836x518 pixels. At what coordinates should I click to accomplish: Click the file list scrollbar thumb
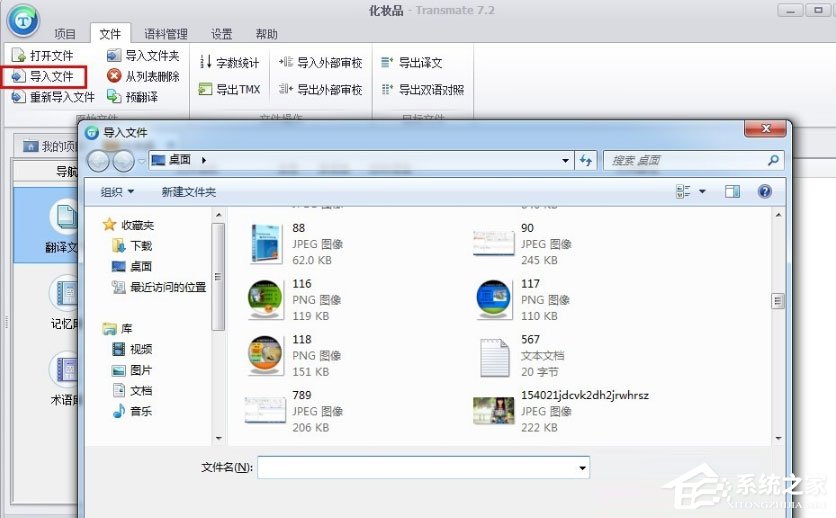(x=777, y=301)
